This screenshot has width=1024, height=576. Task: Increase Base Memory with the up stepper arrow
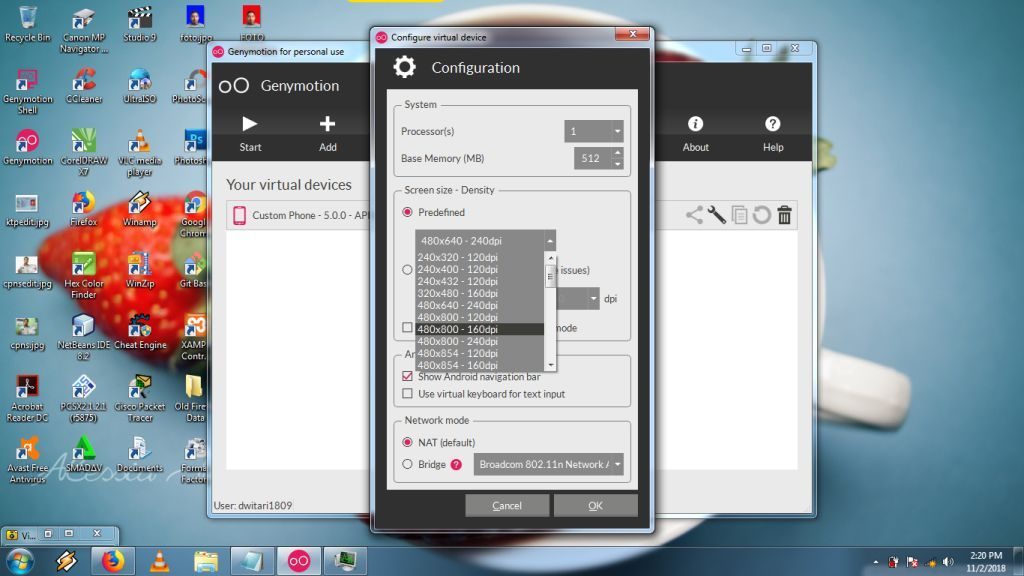(x=617, y=153)
